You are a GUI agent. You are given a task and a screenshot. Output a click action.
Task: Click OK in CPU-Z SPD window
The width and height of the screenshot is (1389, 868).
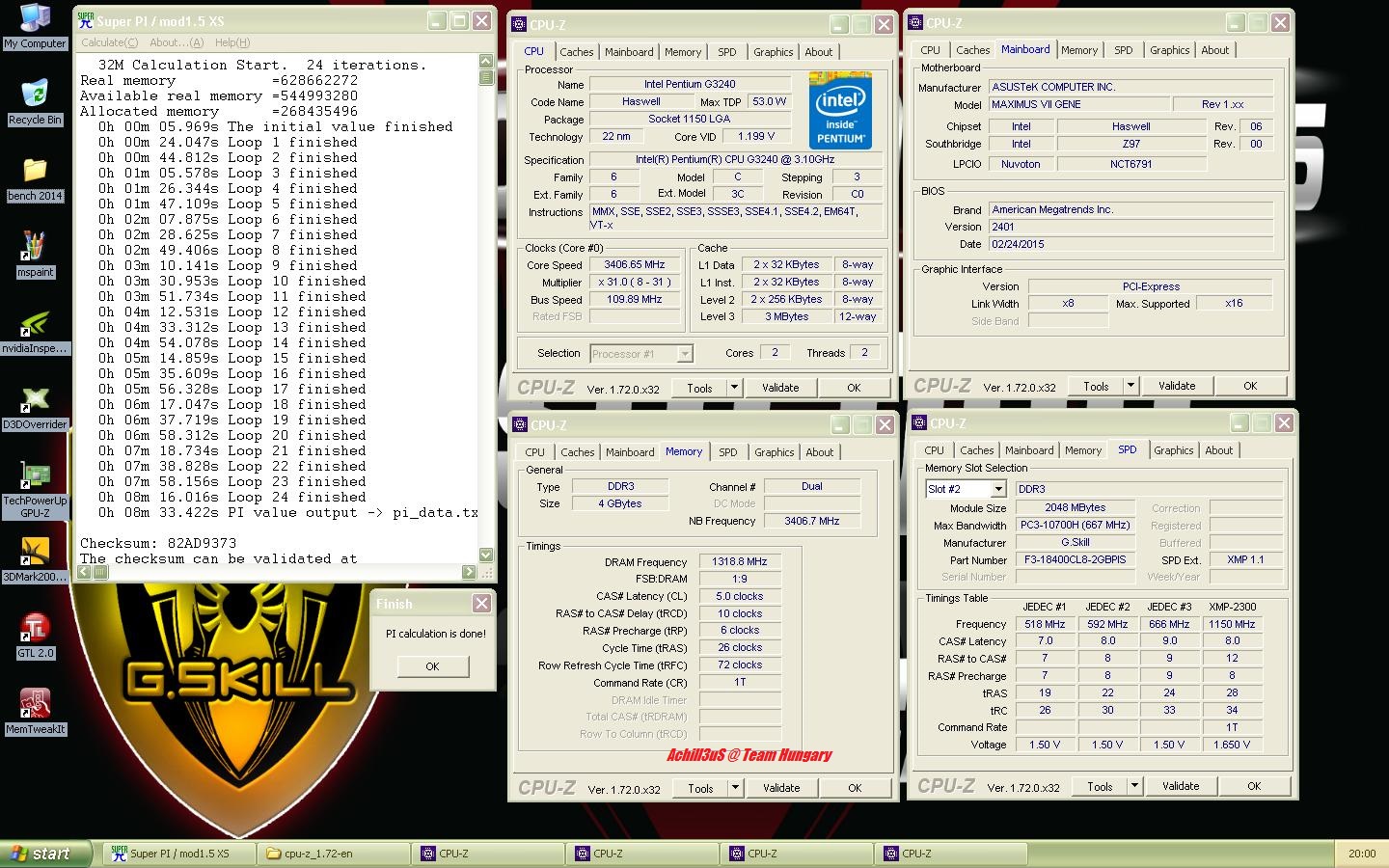(1254, 786)
